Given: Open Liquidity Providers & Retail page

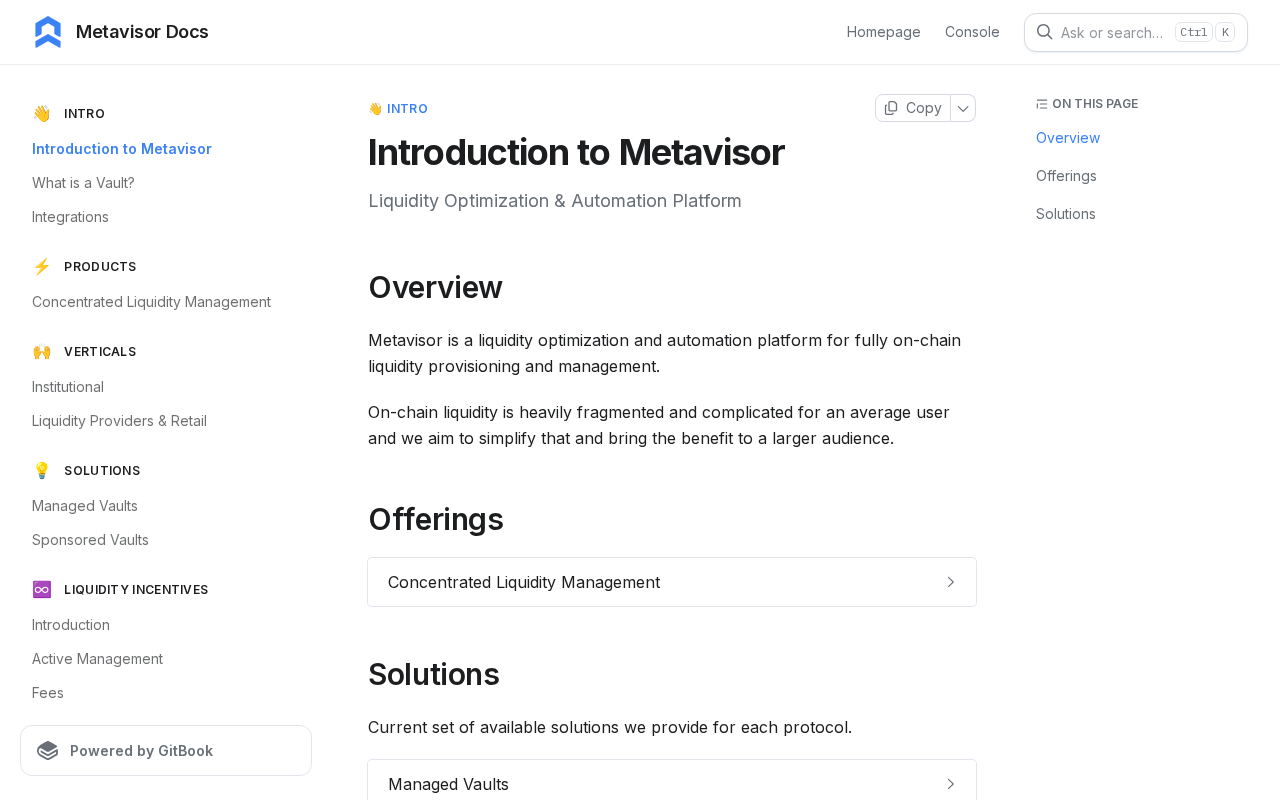Looking at the screenshot, I should point(119,421).
